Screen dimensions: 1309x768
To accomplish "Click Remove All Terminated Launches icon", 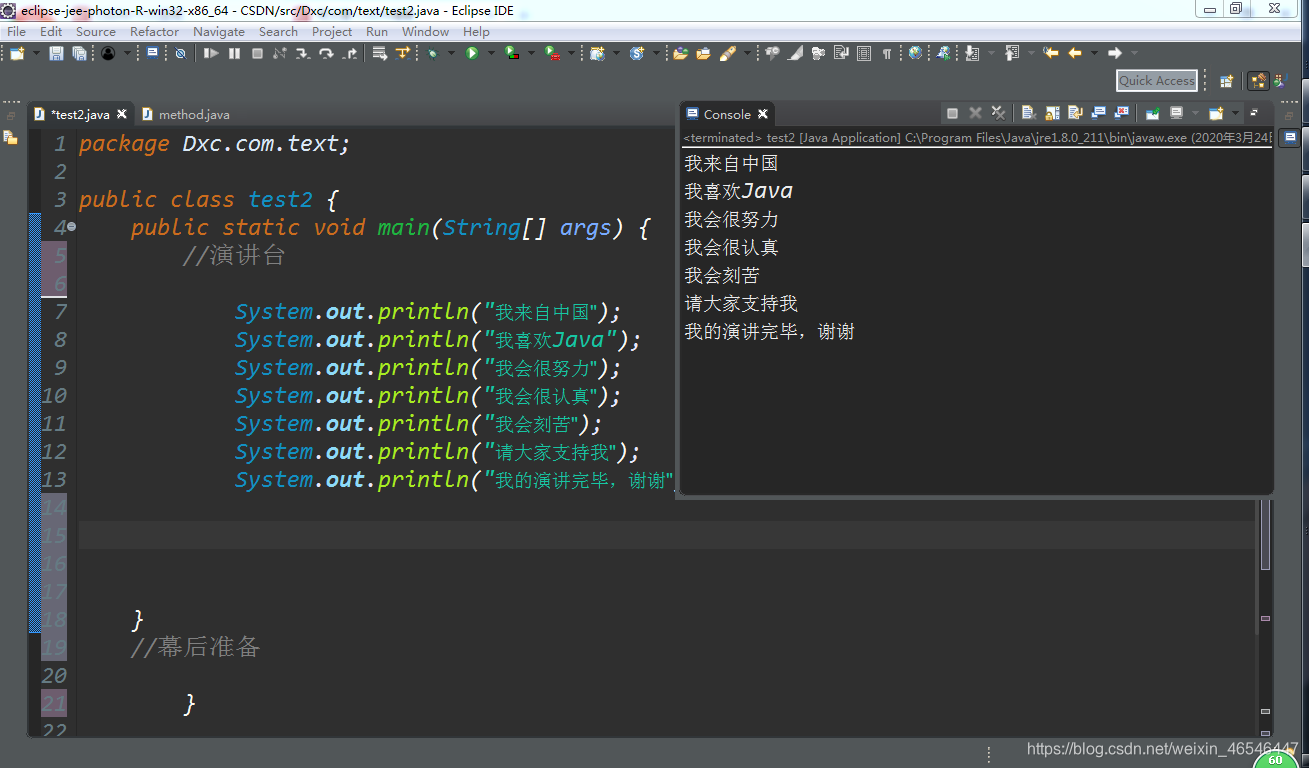I will pos(998,113).
